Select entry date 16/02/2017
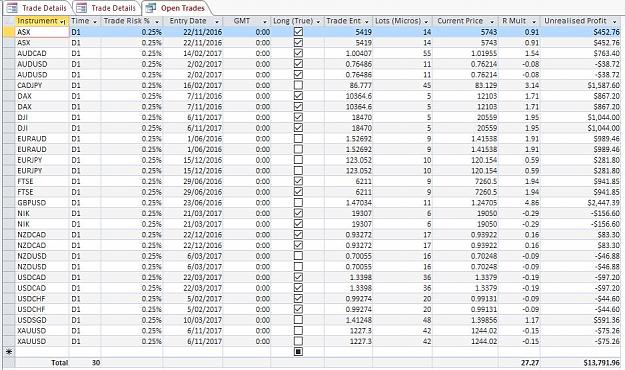Image resolution: width=625 pixels, height=370 pixels. coord(202,85)
